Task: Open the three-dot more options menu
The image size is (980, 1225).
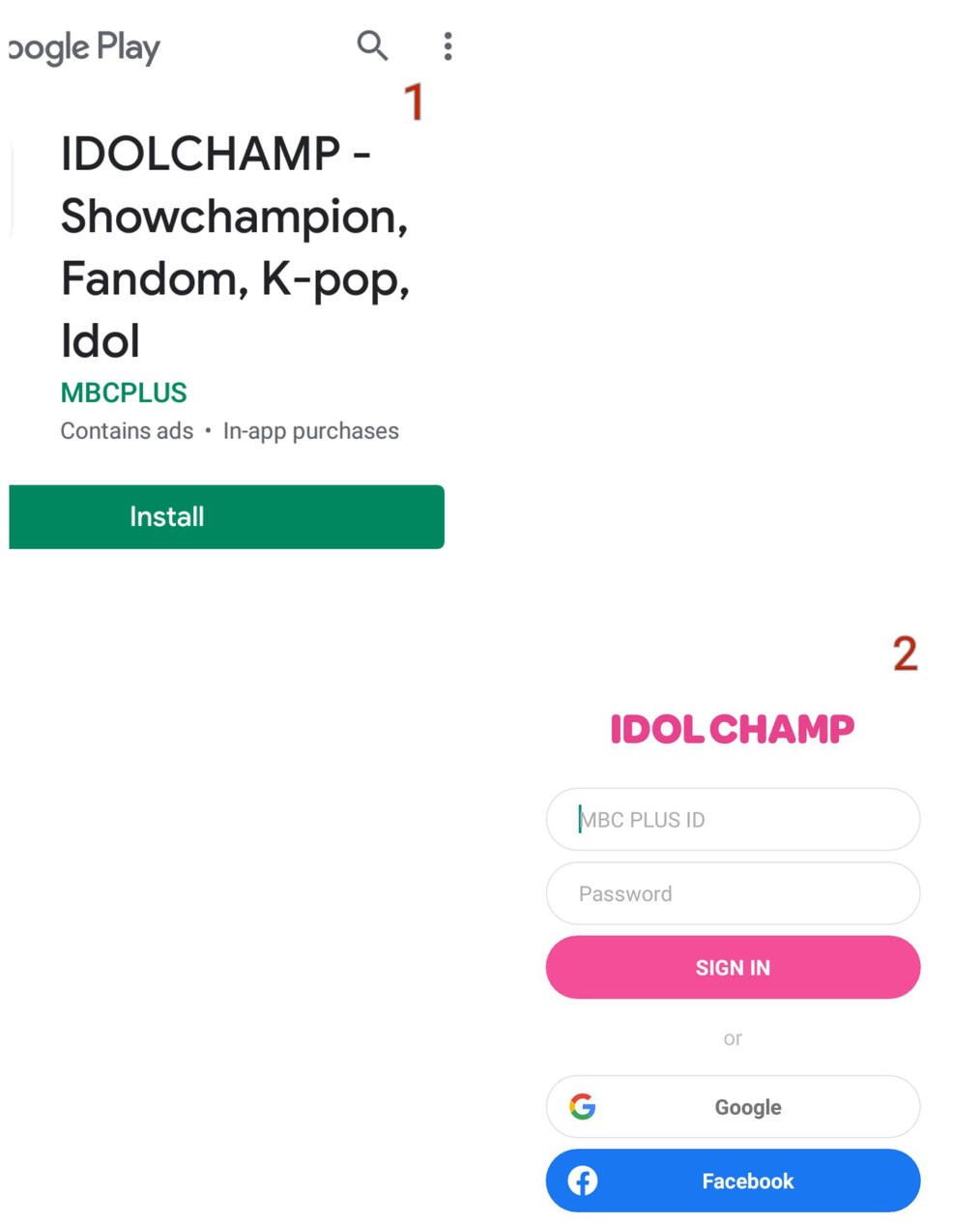Action: coord(447,46)
